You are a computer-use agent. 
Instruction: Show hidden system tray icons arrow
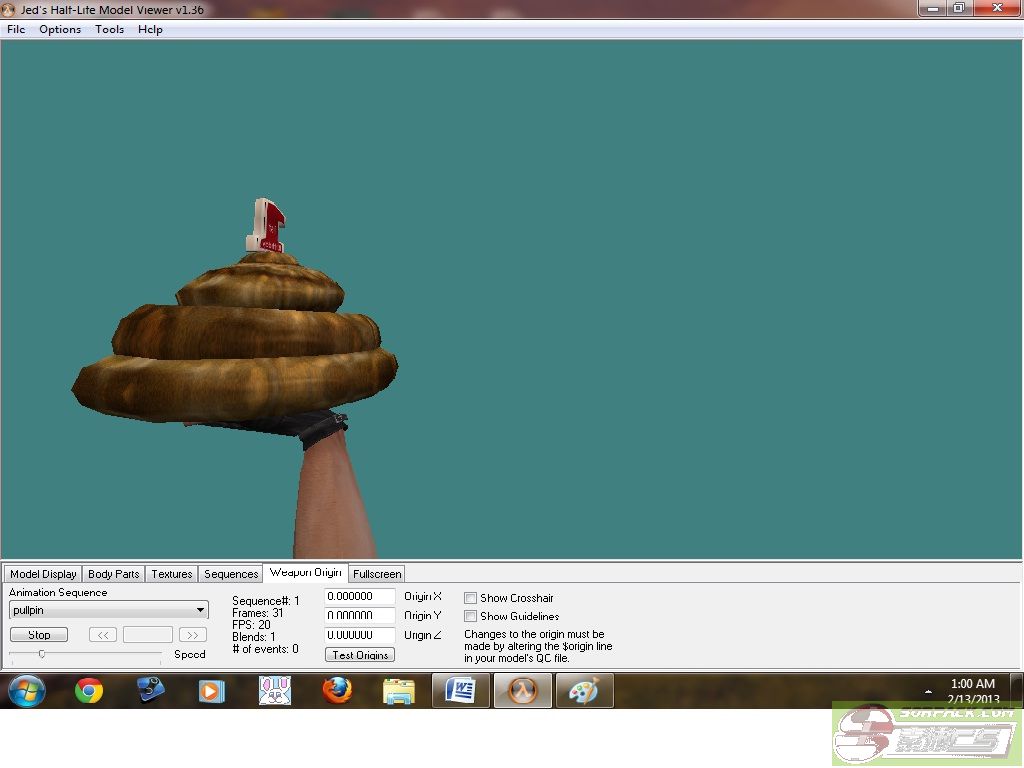[928, 691]
